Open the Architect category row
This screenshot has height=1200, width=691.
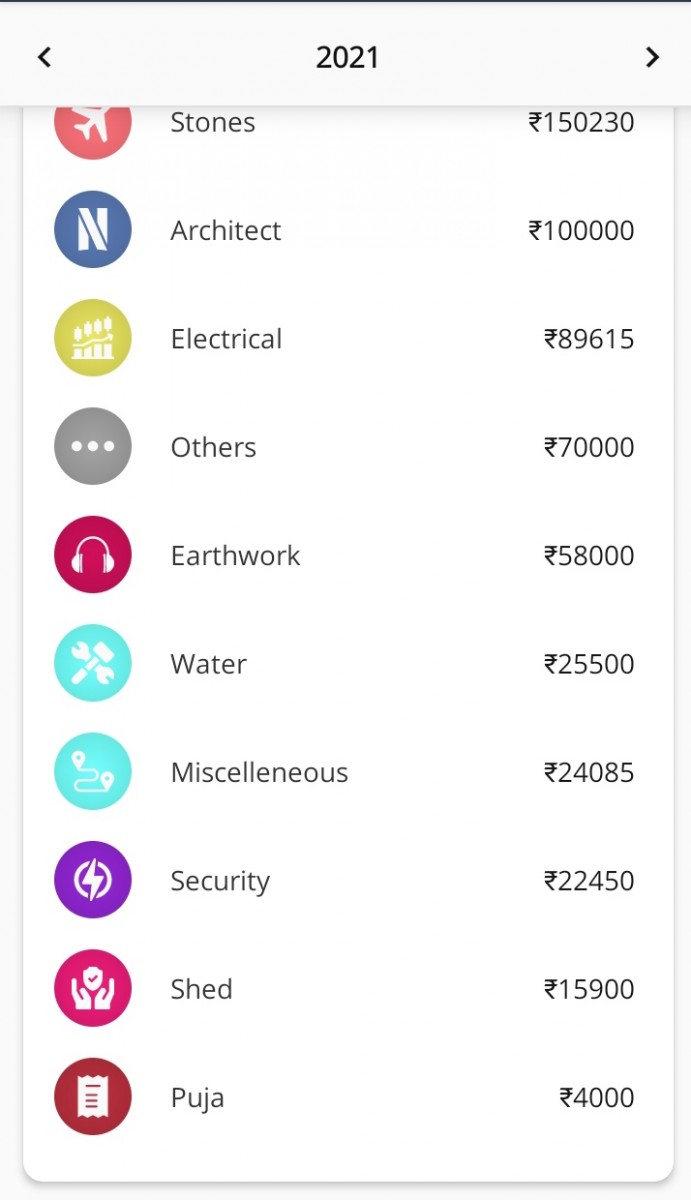pos(226,231)
